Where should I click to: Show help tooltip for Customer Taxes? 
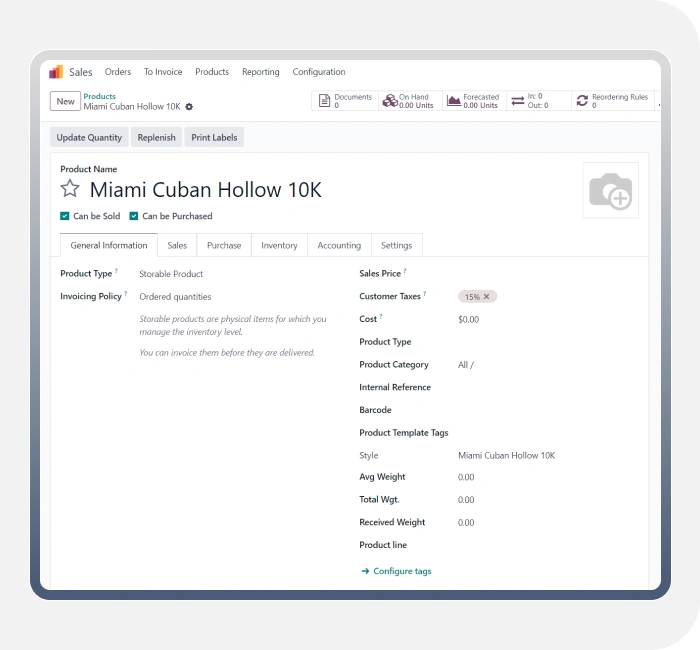click(425, 293)
